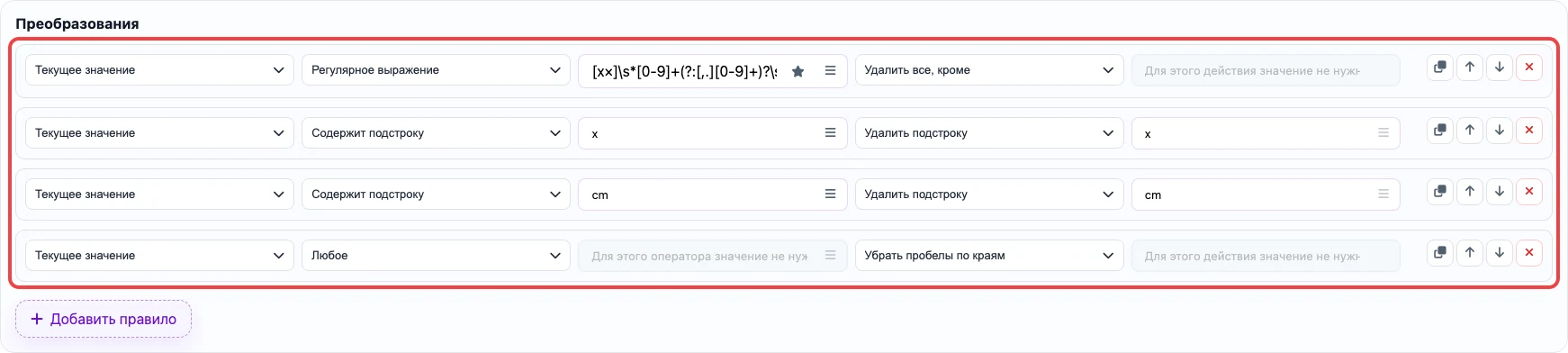Open source dropdown in substring cm row

[159, 194]
